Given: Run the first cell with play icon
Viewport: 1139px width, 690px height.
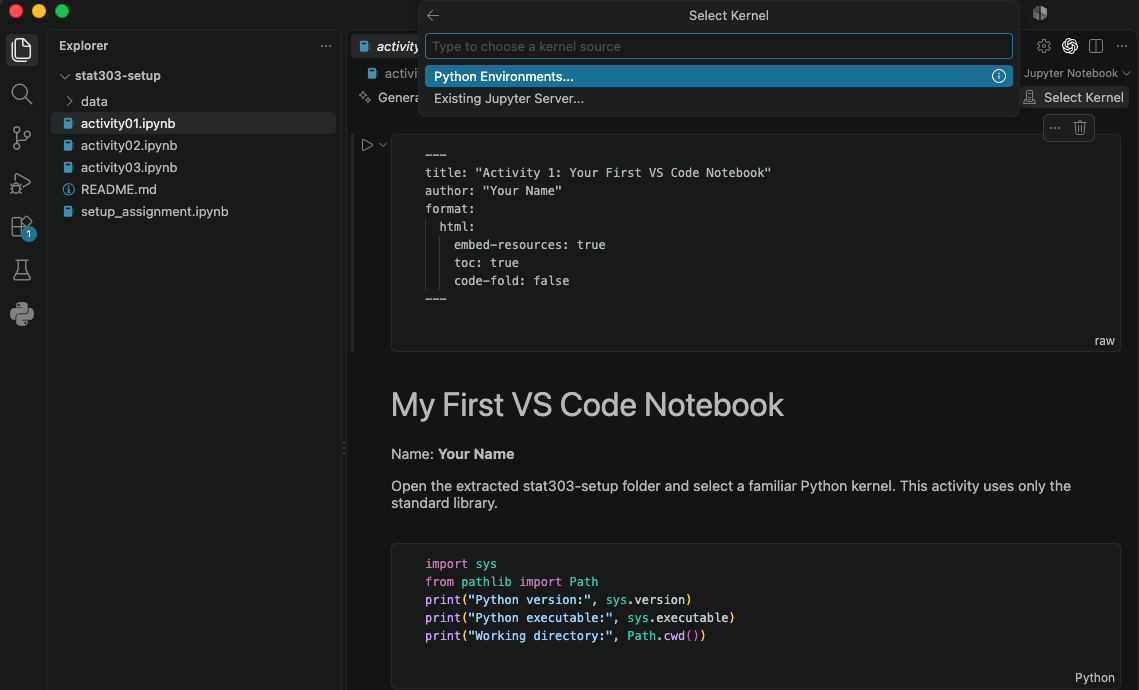Looking at the screenshot, I should point(367,145).
